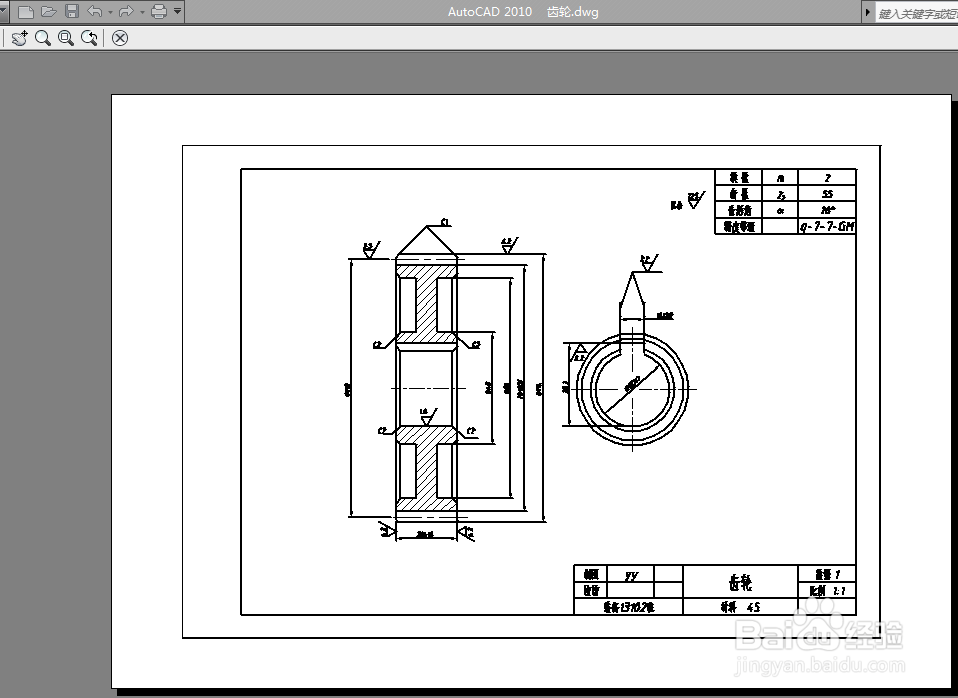The width and height of the screenshot is (958, 698).
Task: Open the Quick Access Toolbar customize dropdown
Action: [177, 11]
